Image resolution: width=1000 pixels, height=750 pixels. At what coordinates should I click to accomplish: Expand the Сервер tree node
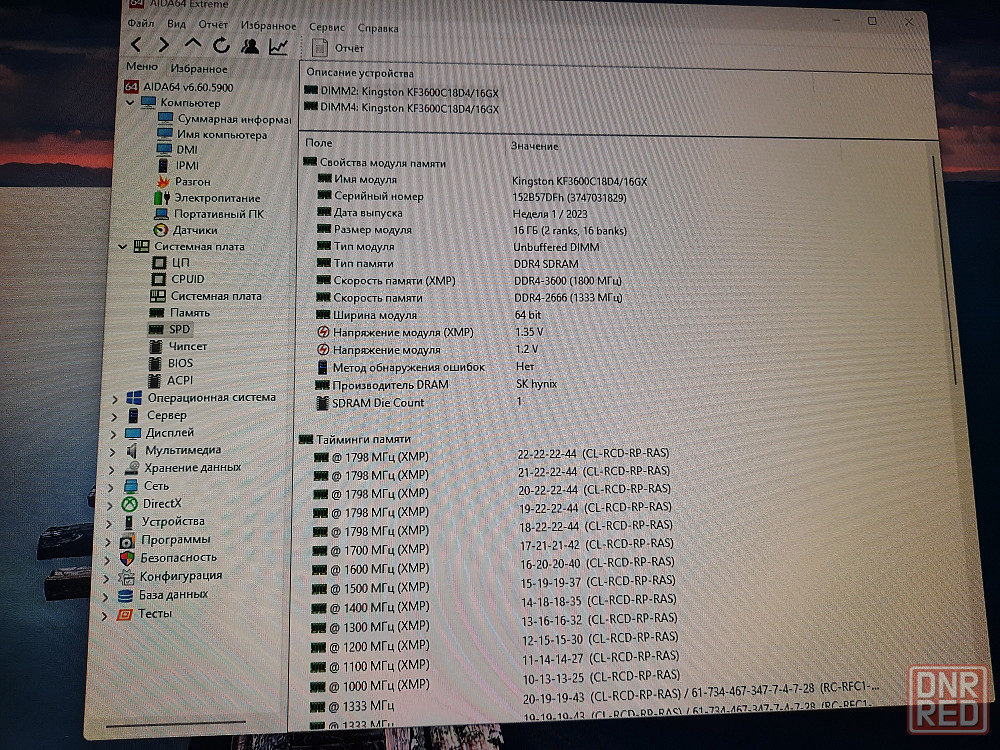pyautogui.click(x=114, y=416)
